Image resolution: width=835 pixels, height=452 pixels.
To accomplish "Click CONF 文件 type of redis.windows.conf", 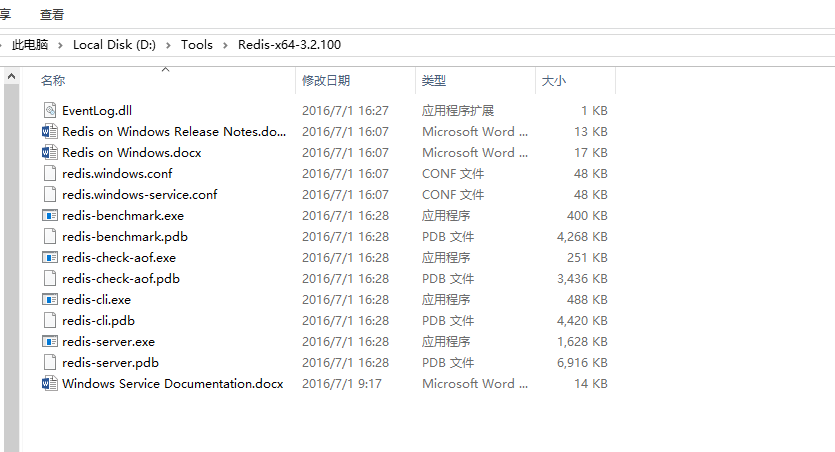I will (x=453, y=174).
